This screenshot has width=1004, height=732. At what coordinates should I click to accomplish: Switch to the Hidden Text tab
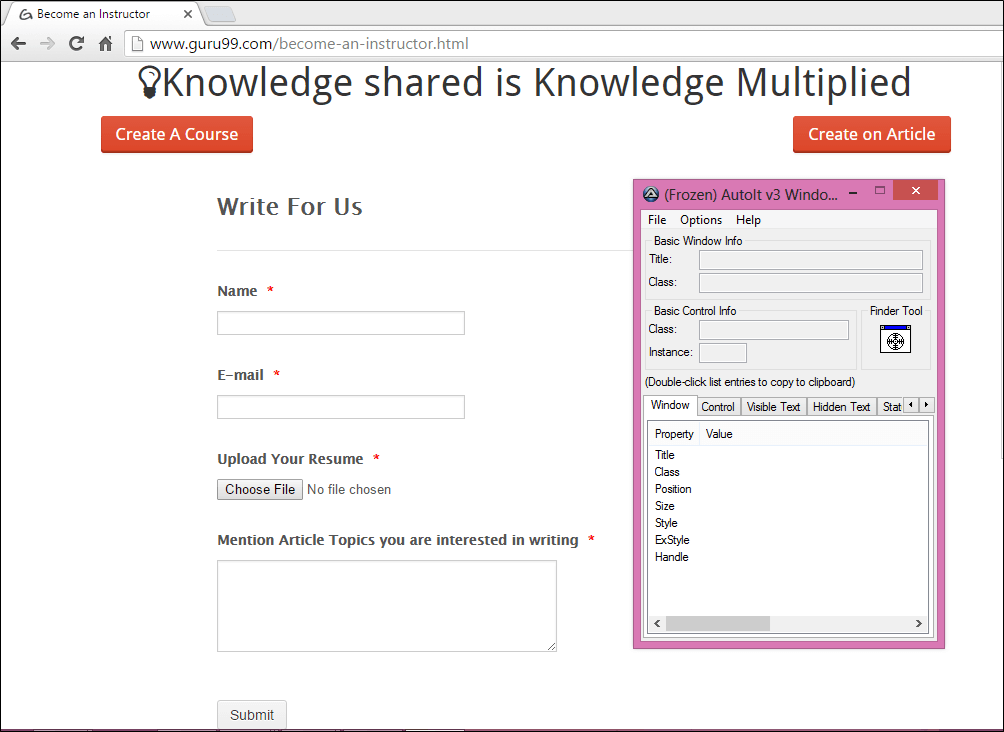pyautogui.click(x=841, y=407)
